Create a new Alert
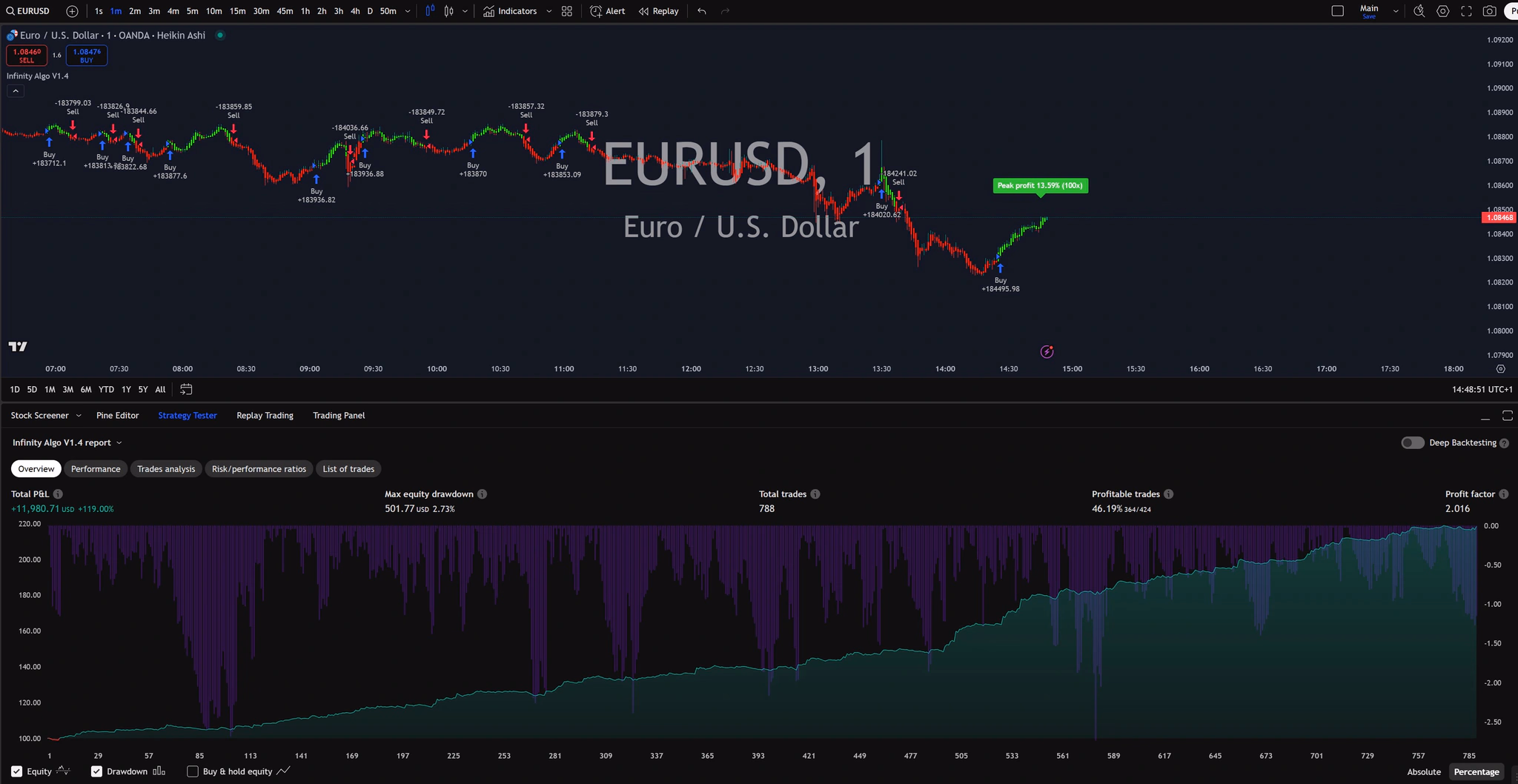Screen dimensions: 1518x784 [606, 11]
